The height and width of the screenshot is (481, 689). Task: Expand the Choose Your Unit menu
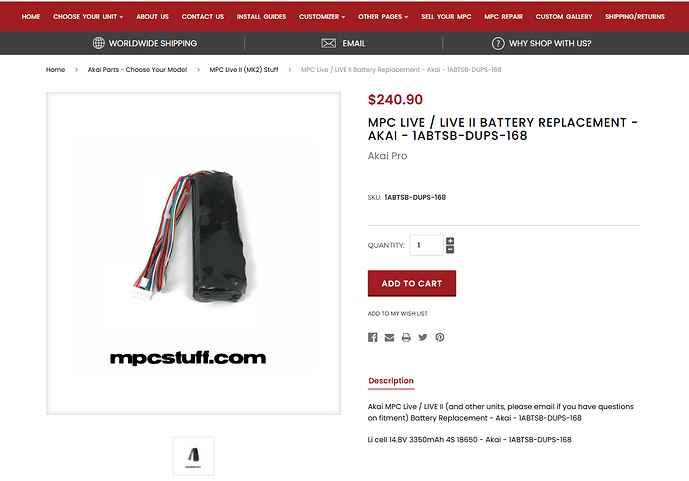coord(89,16)
